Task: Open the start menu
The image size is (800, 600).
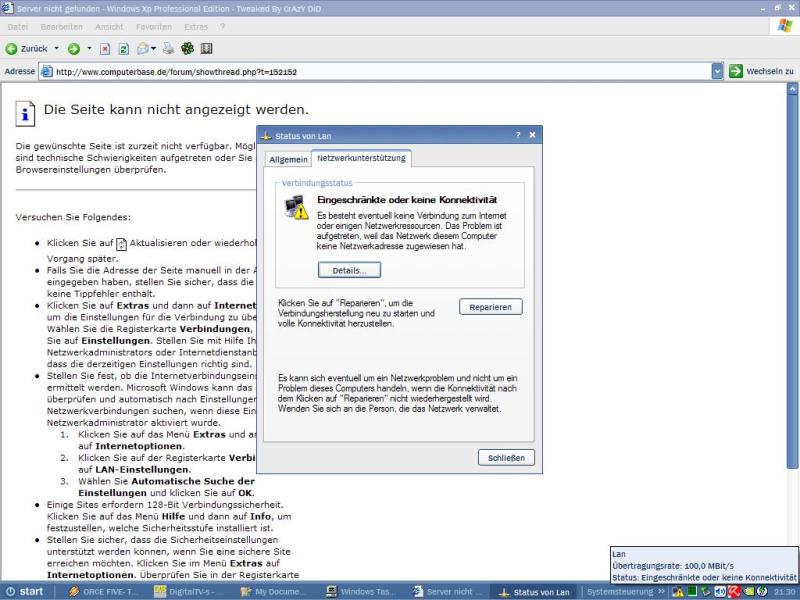Action: click(24, 592)
